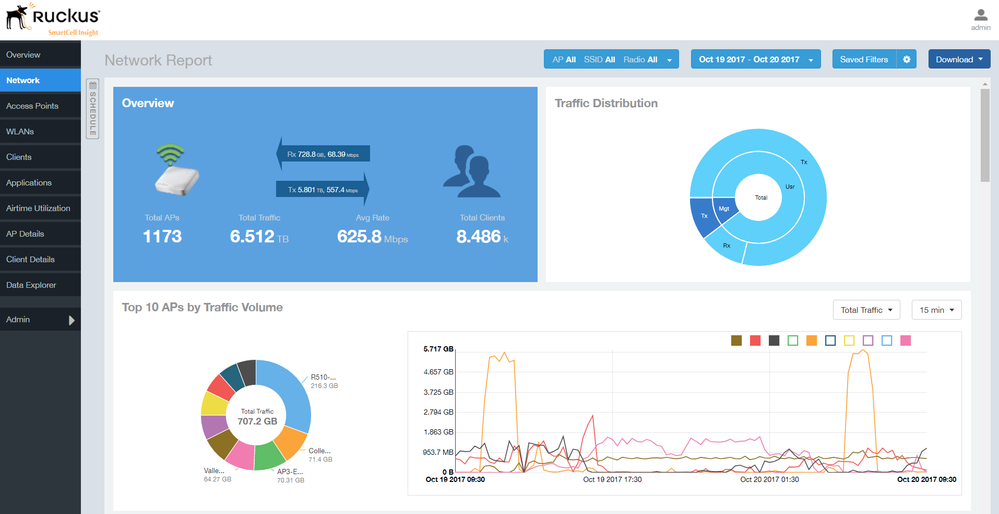Expand the date range Oct 19-20 picker
This screenshot has height=514, width=999.
(755, 60)
